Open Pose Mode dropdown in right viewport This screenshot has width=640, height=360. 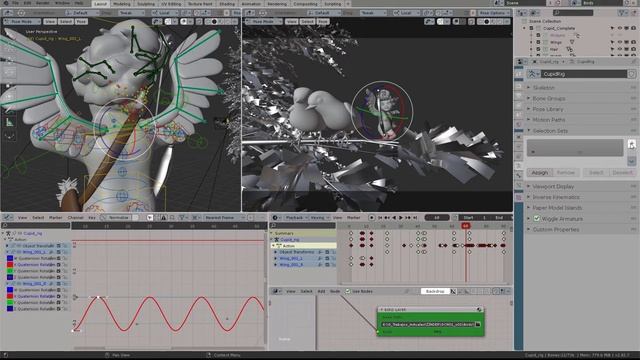click(x=263, y=21)
